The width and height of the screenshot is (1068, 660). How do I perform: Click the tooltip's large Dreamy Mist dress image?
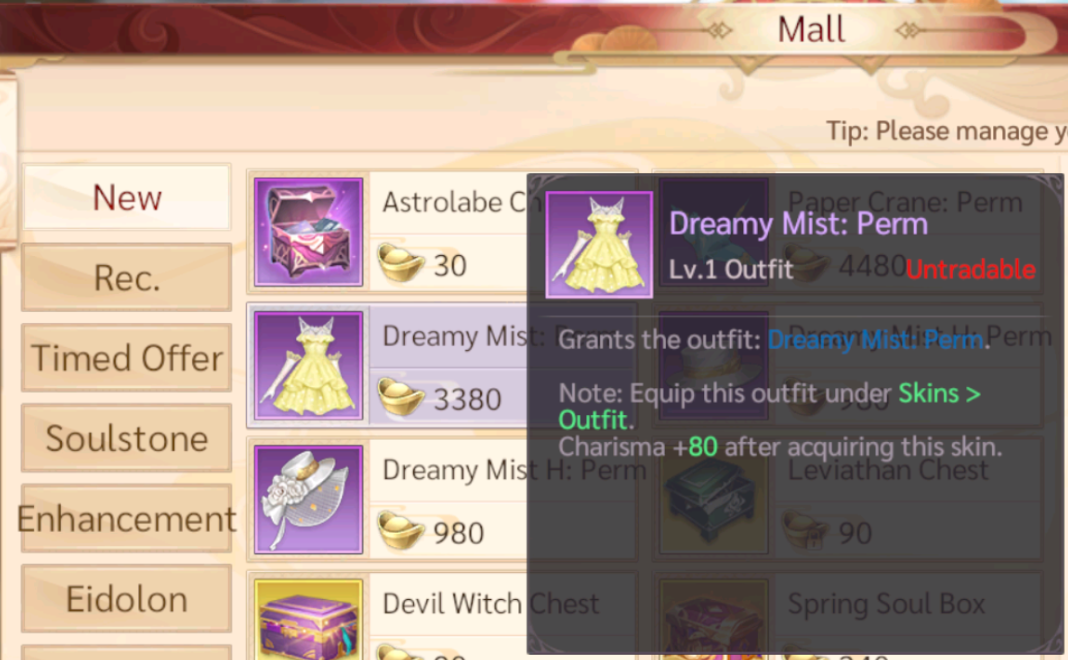click(599, 245)
